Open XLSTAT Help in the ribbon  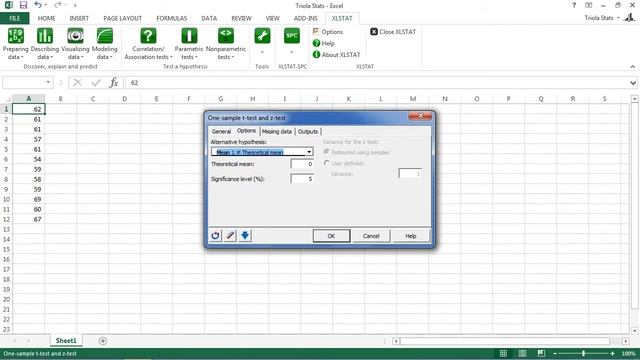(324, 43)
